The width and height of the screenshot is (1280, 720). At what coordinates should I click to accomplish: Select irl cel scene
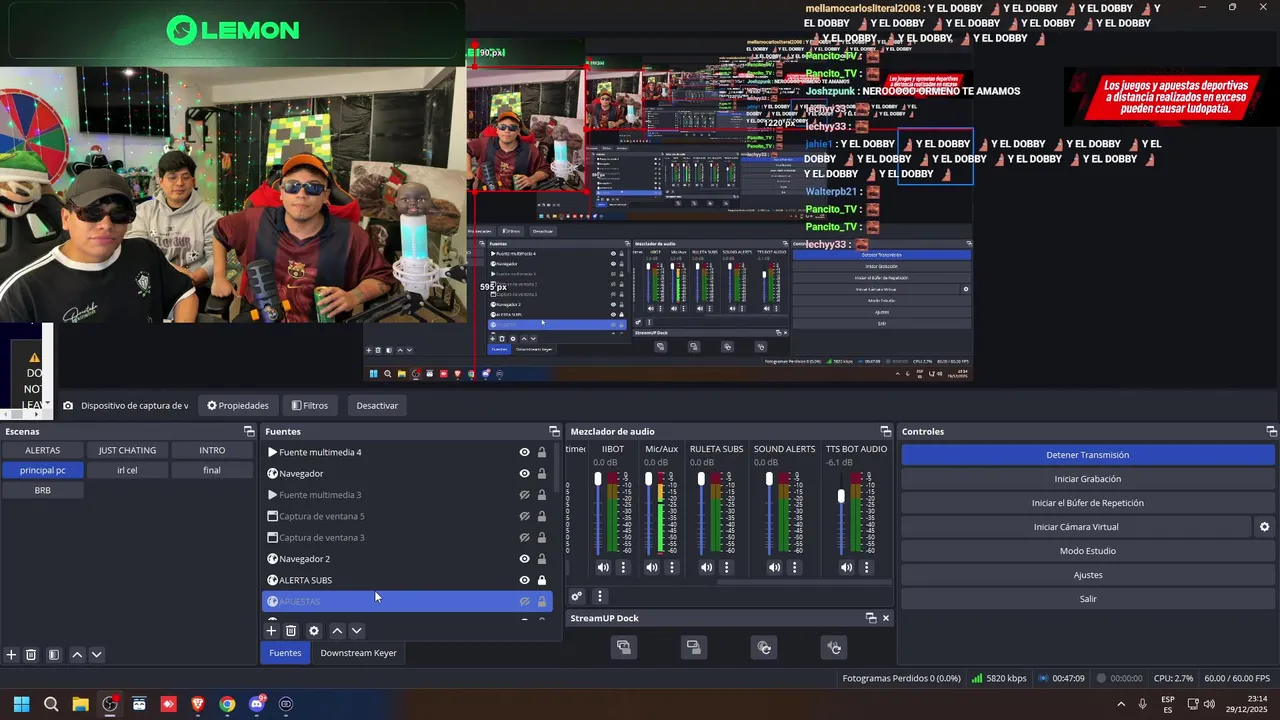pyautogui.click(x=127, y=470)
